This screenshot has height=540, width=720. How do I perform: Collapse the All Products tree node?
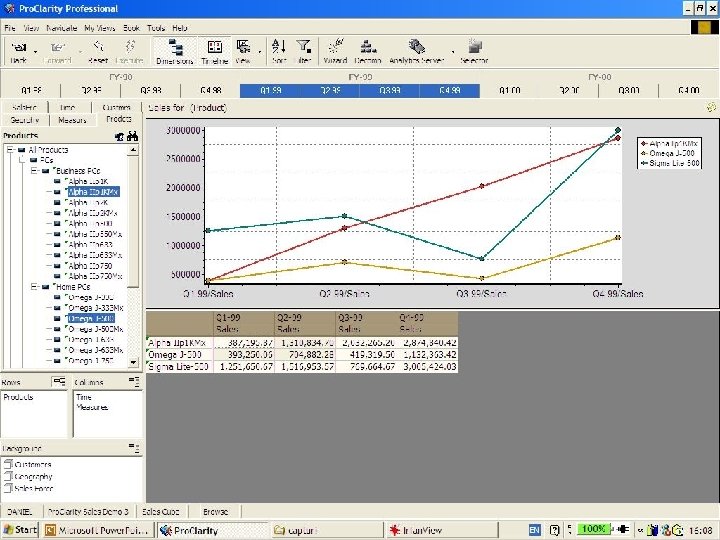point(10,150)
